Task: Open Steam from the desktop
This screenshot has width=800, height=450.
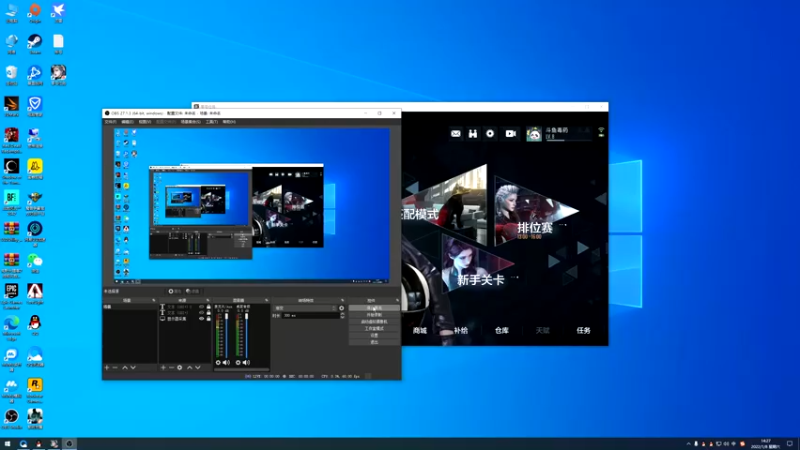Action: 35,44
